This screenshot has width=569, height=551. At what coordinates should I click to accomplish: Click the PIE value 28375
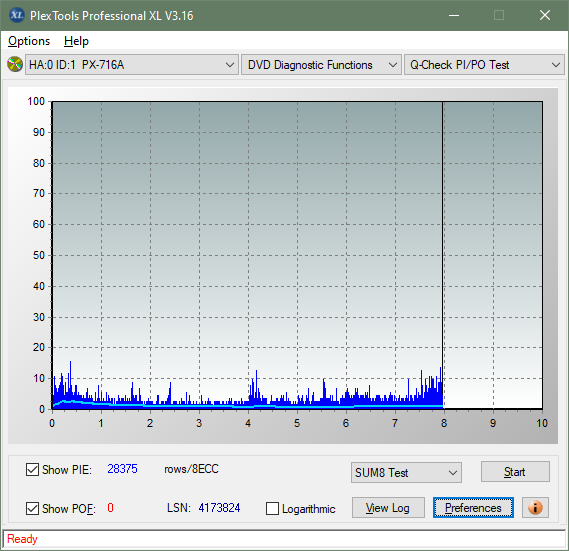(x=122, y=469)
